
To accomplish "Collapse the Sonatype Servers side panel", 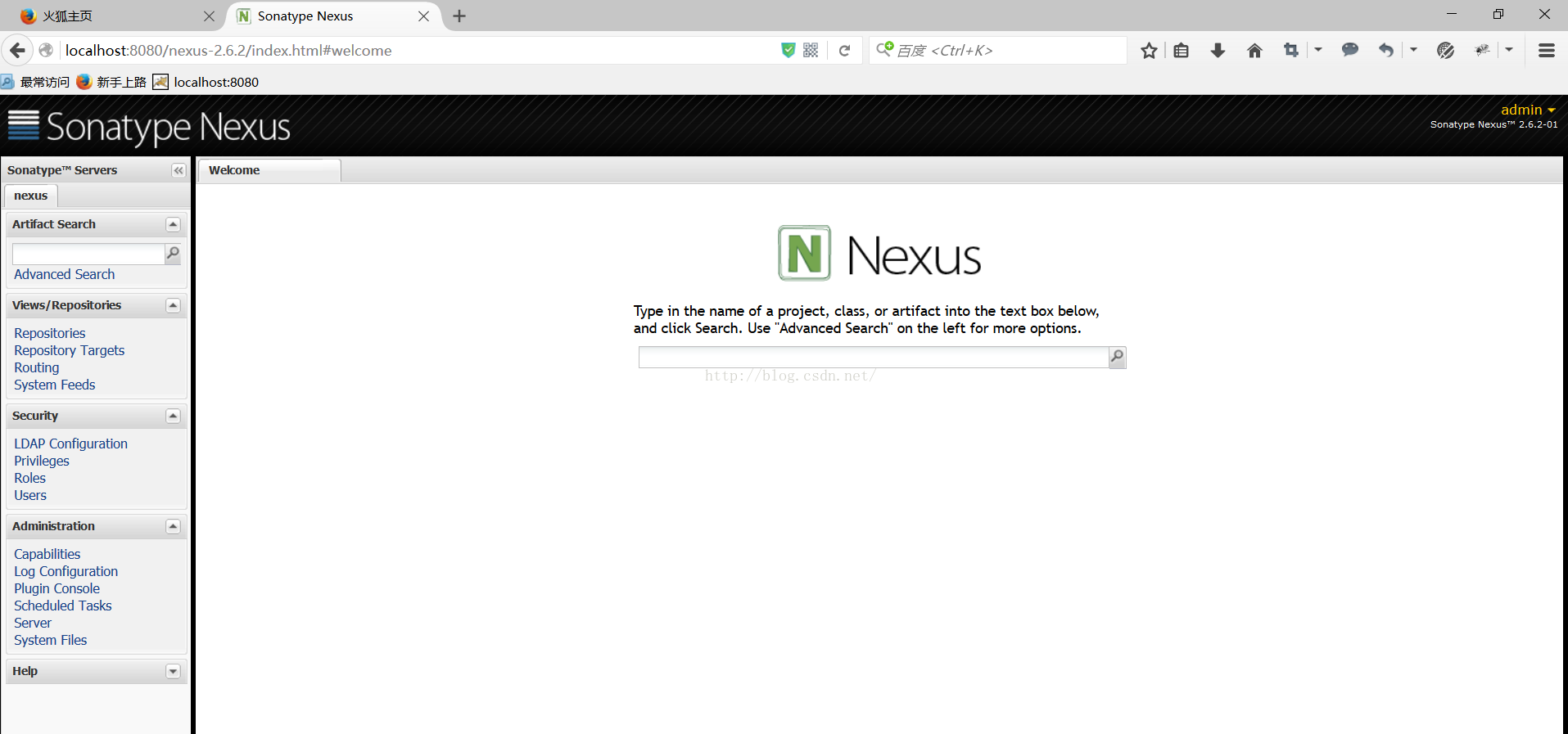I will click(x=178, y=170).
